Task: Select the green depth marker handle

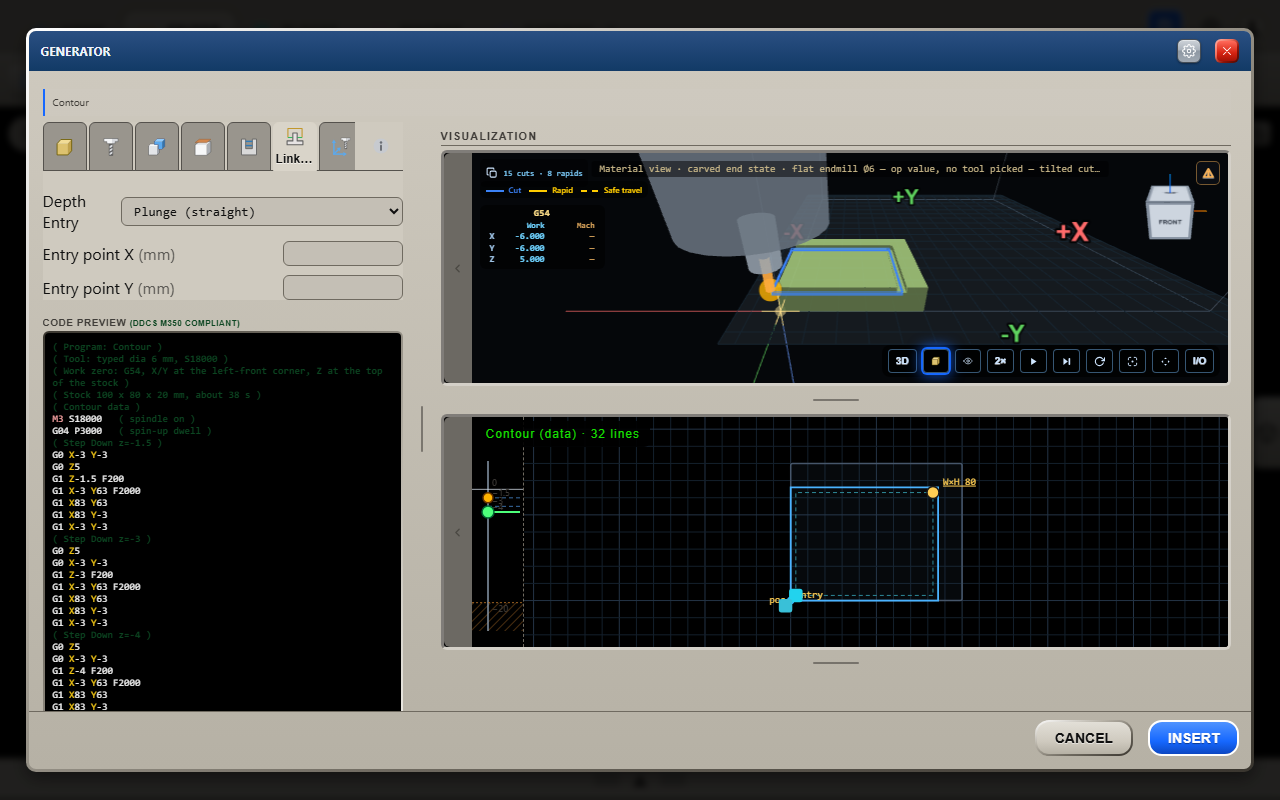Action: [x=488, y=512]
